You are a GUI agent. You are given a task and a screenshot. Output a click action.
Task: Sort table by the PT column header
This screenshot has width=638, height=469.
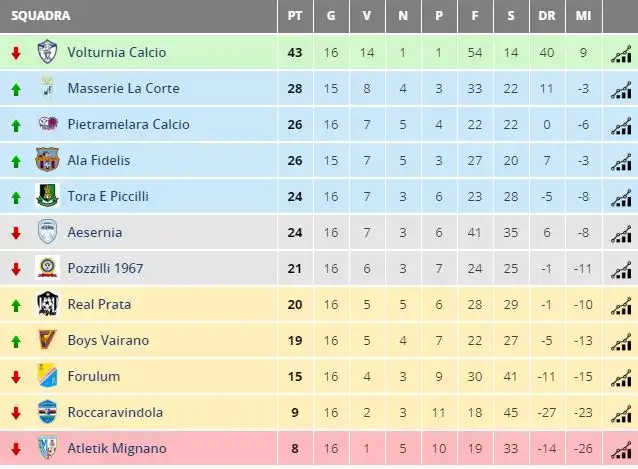click(295, 16)
